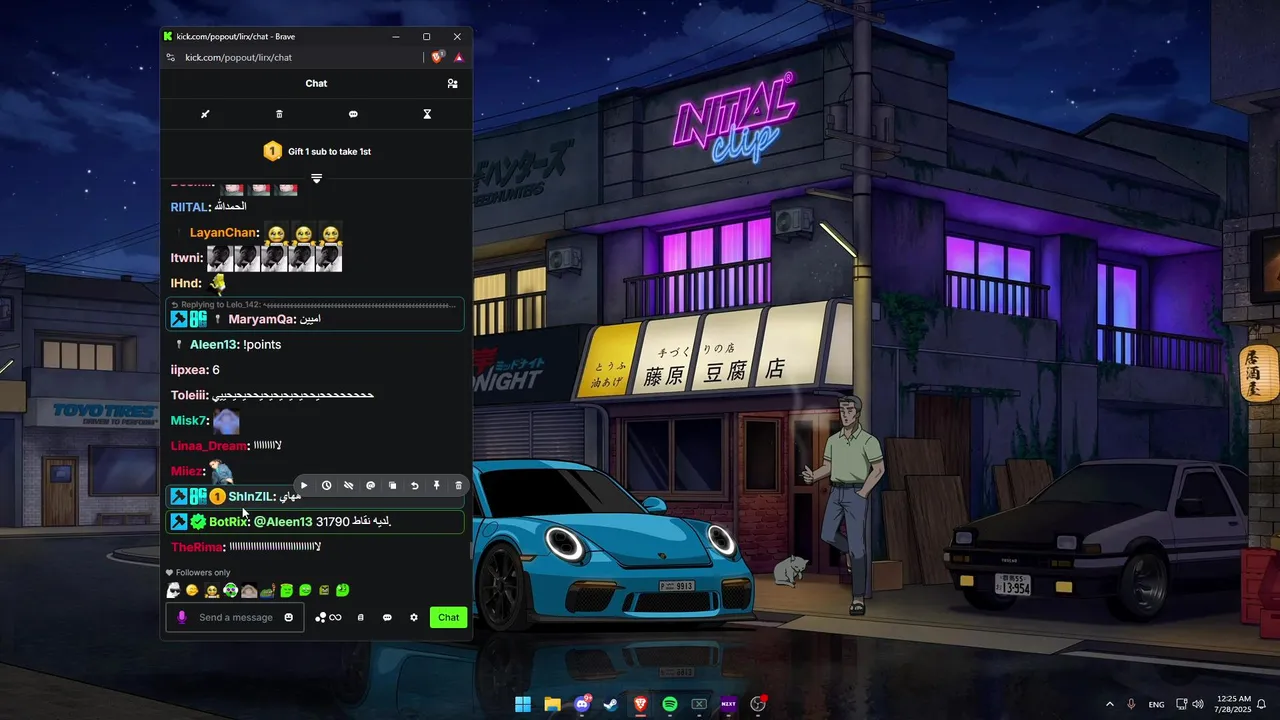Click the play icon in message hover toolbar

305,486
